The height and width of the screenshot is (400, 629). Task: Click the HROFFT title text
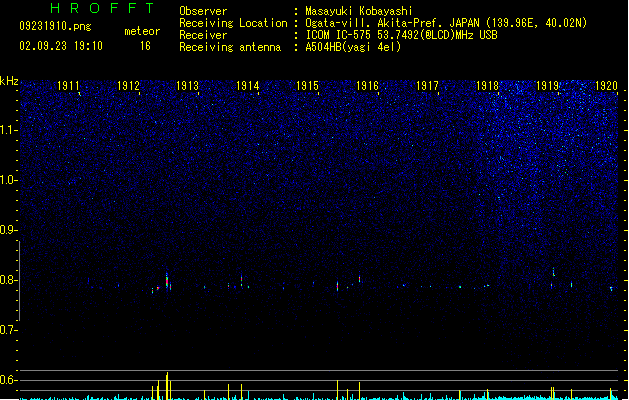[102, 8]
